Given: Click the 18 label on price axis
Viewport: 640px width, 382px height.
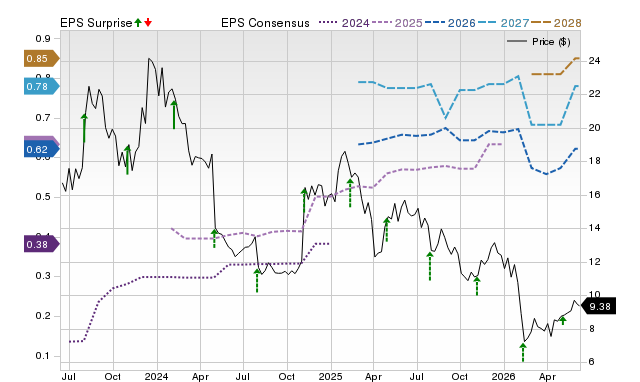Looking at the screenshot, I should click(594, 161).
